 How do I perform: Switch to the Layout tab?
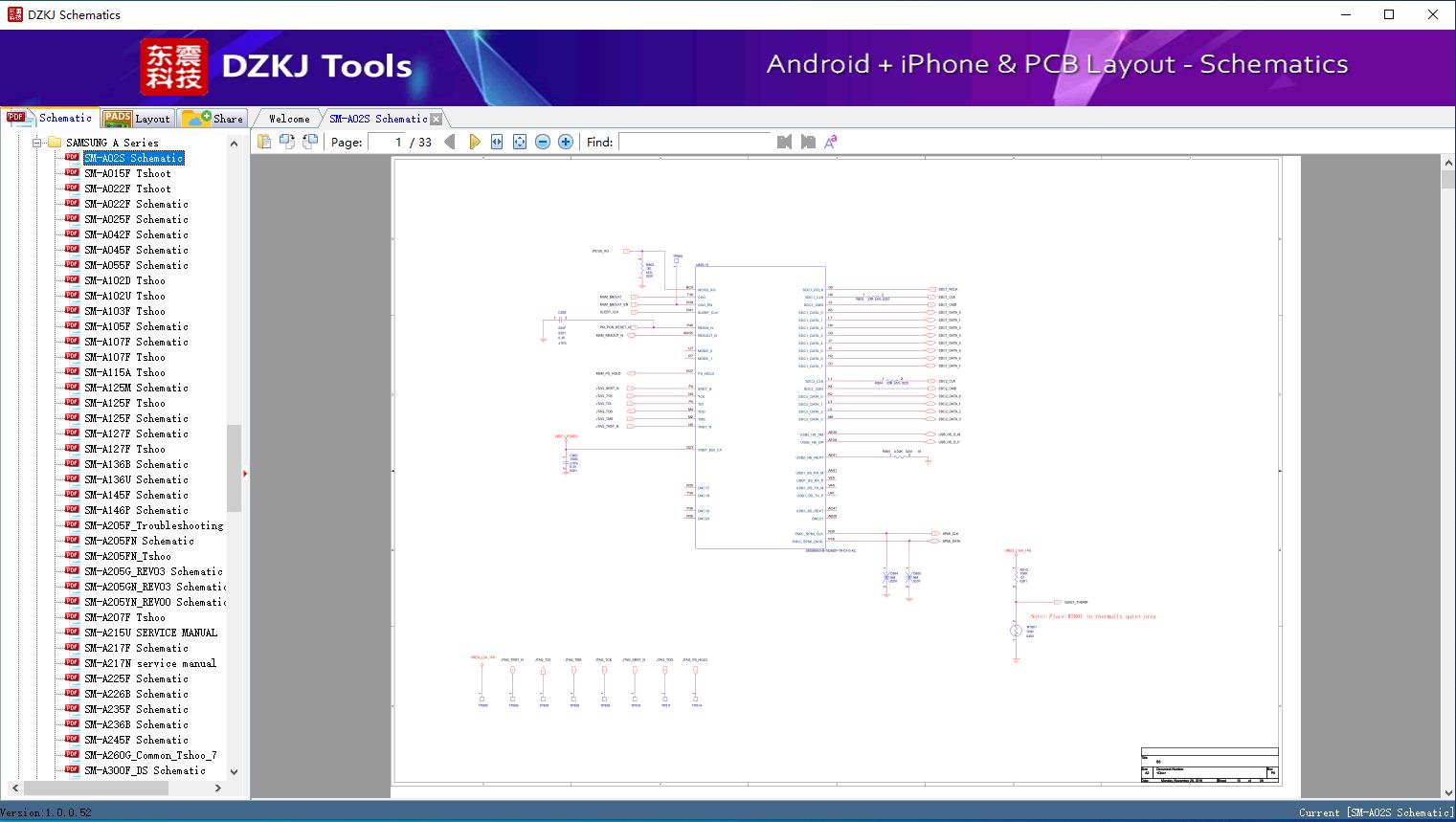click(x=136, y=119)
